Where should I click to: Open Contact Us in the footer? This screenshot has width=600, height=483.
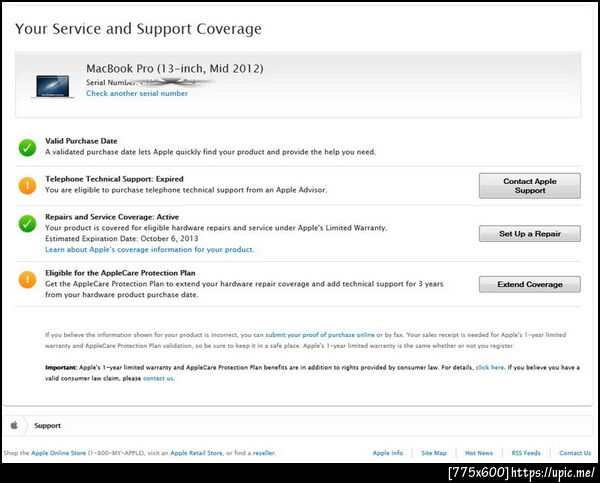pos(575,453)
